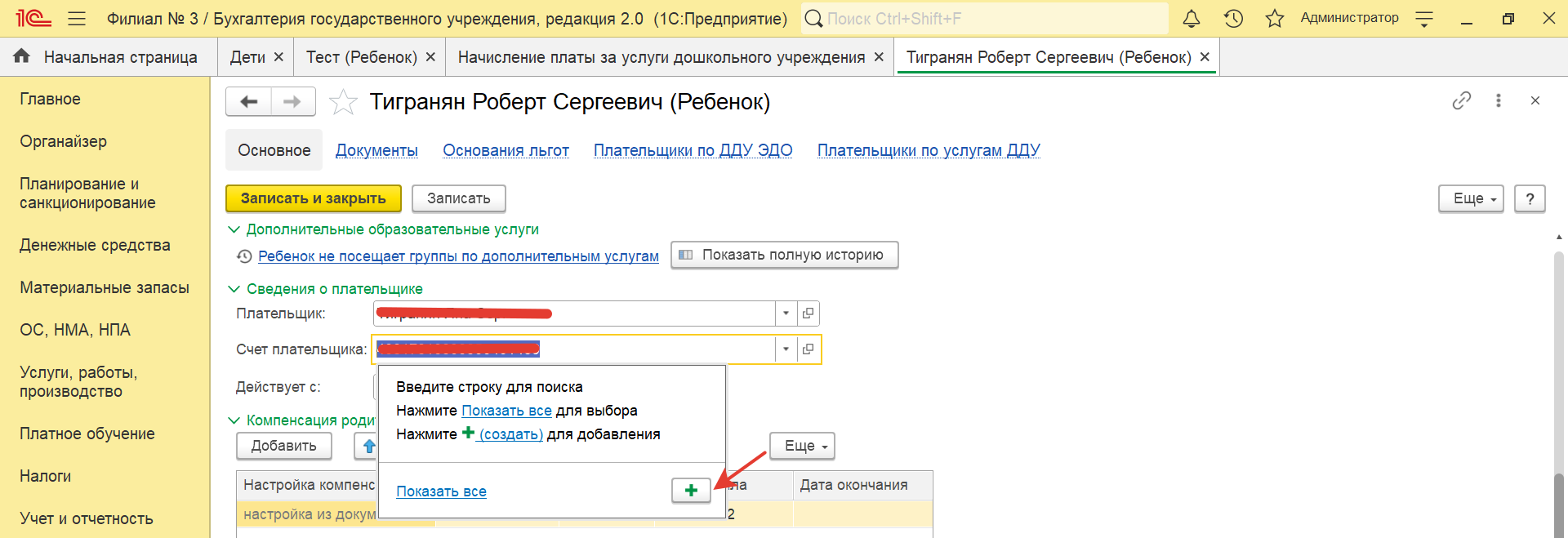The width and height of the screenshot is (1568, 538).
Task: Open the main hamburger menu
Action: (77, 19)
